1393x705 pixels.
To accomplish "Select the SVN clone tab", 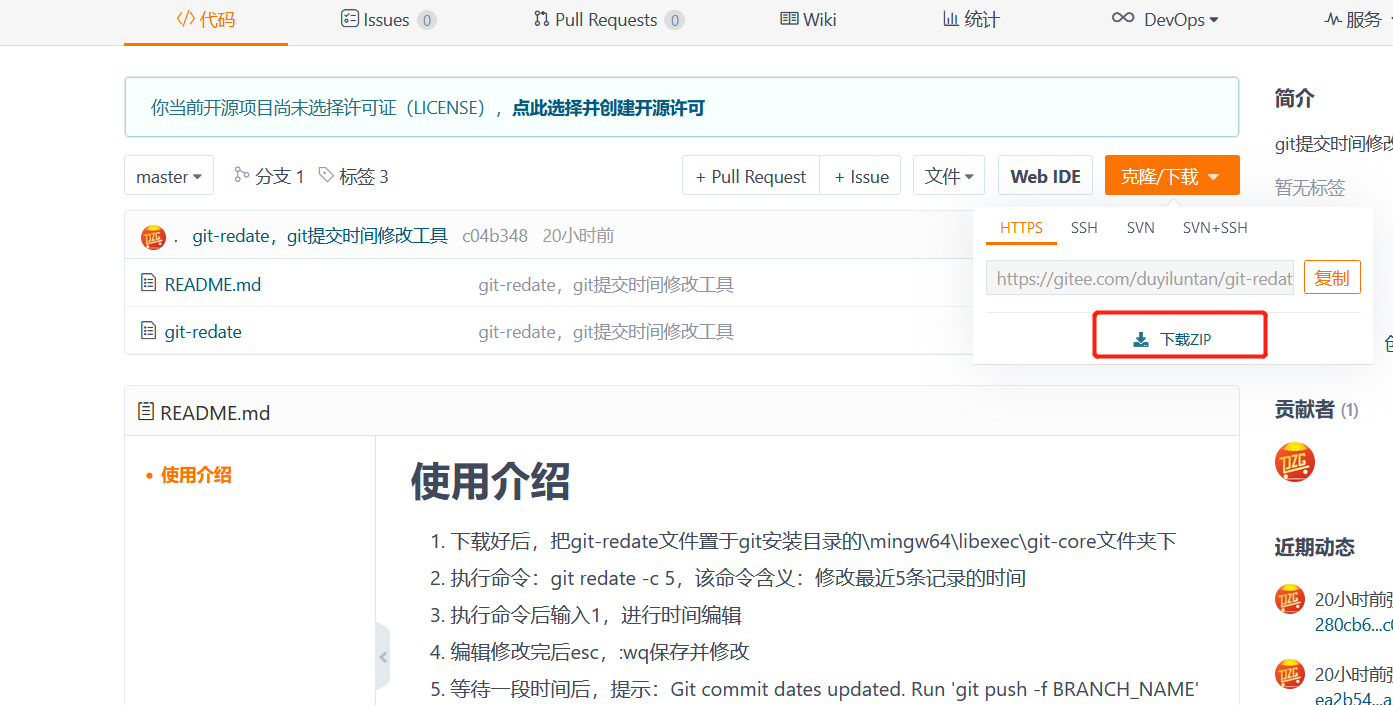I will click(x=1140, y=228).
